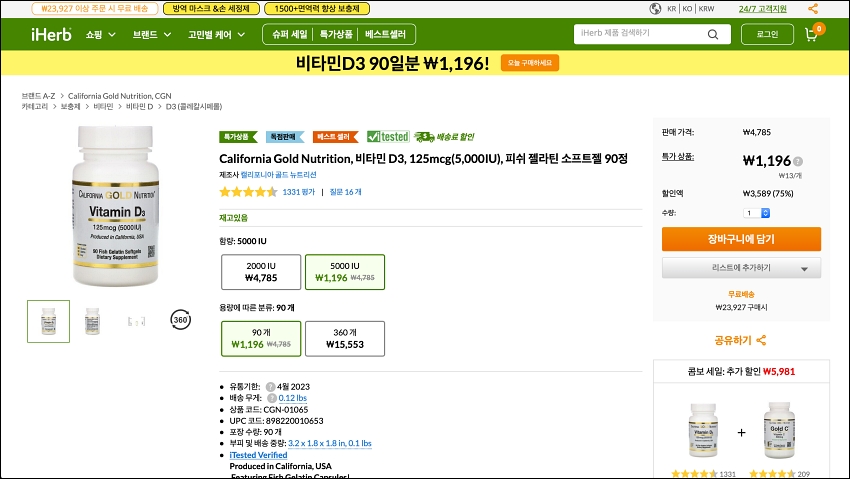Screen dimensions: 850x479
Task: Click the price info question mark icon
Action: [x=798, y=161]
